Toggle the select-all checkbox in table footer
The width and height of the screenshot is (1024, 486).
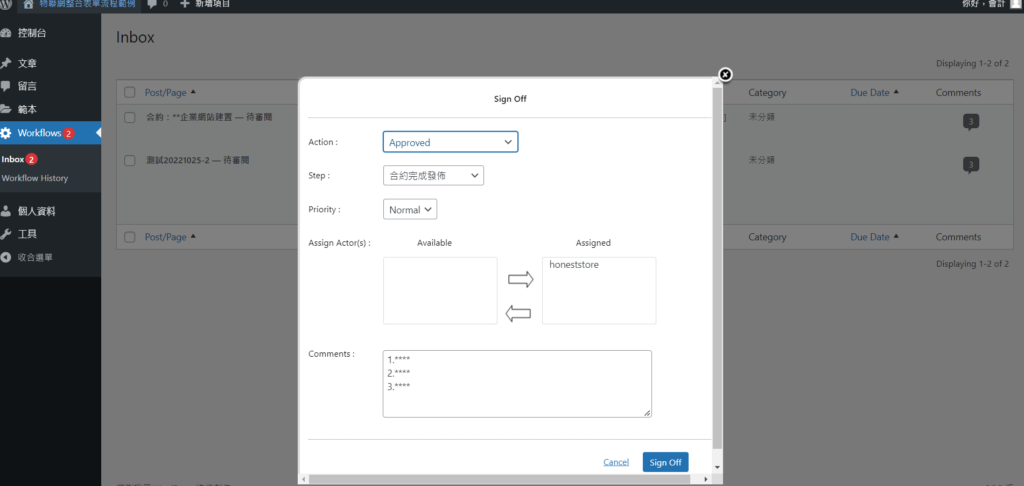tap(130, 237)
